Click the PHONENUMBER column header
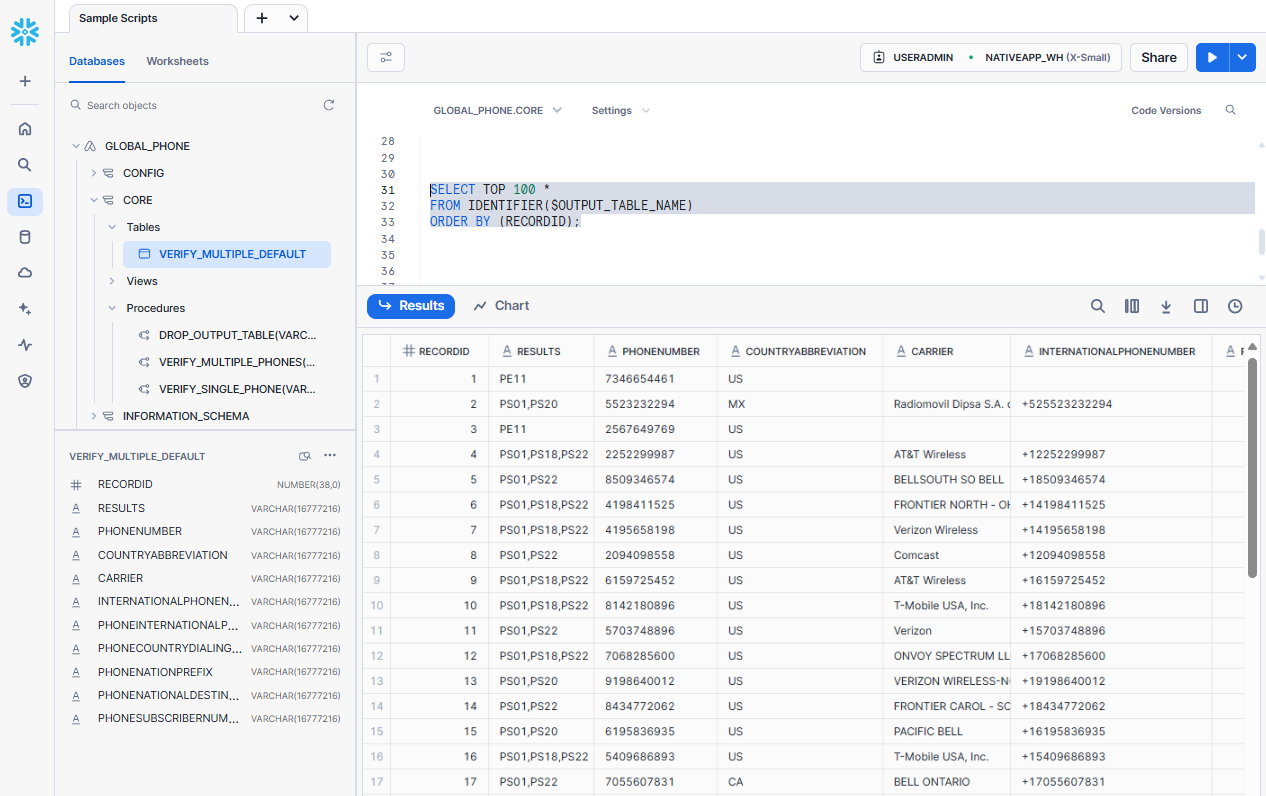This screenshot has height=796, width=1266. tap(656, 351)
